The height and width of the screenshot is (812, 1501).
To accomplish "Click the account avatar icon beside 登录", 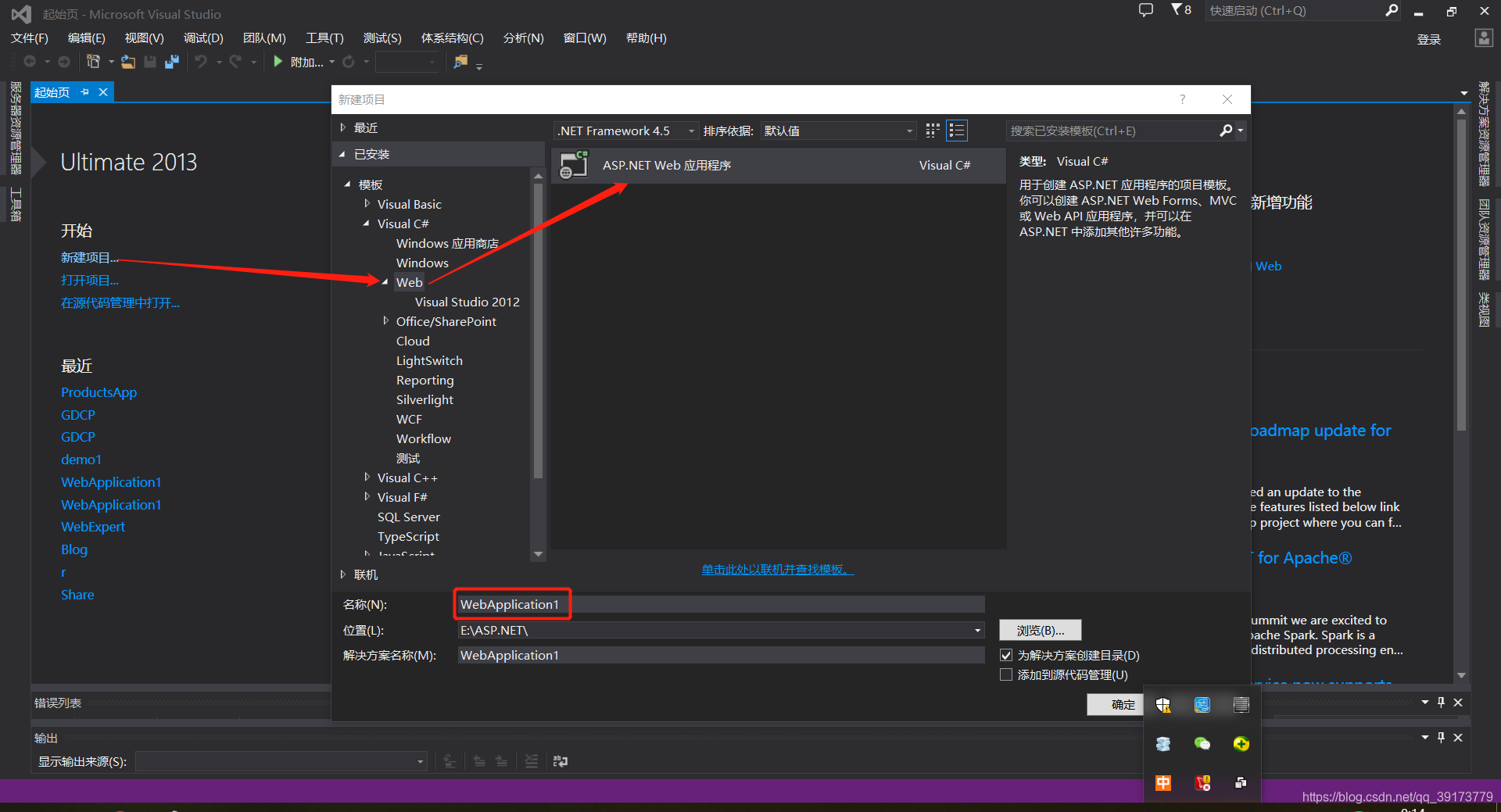I will (1484, 38).
